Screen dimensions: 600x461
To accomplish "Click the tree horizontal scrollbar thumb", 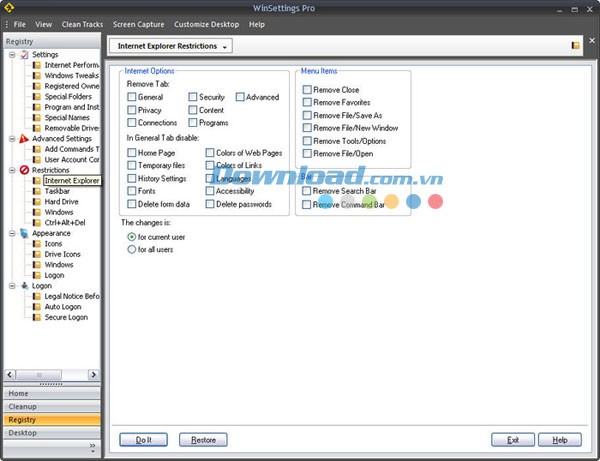I will pos(39,375).
